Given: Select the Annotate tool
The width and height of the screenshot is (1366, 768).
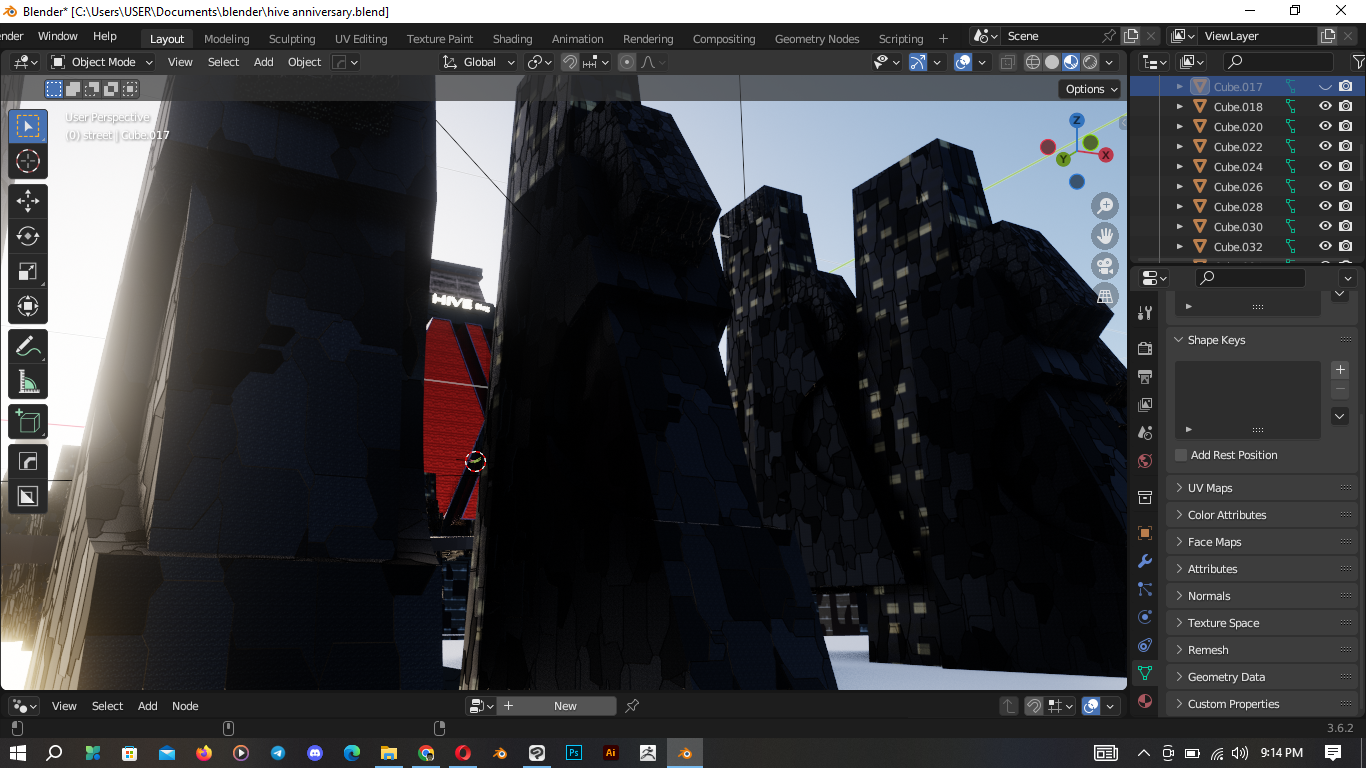Looking at the screenshot, I should [x=28, y=347].
